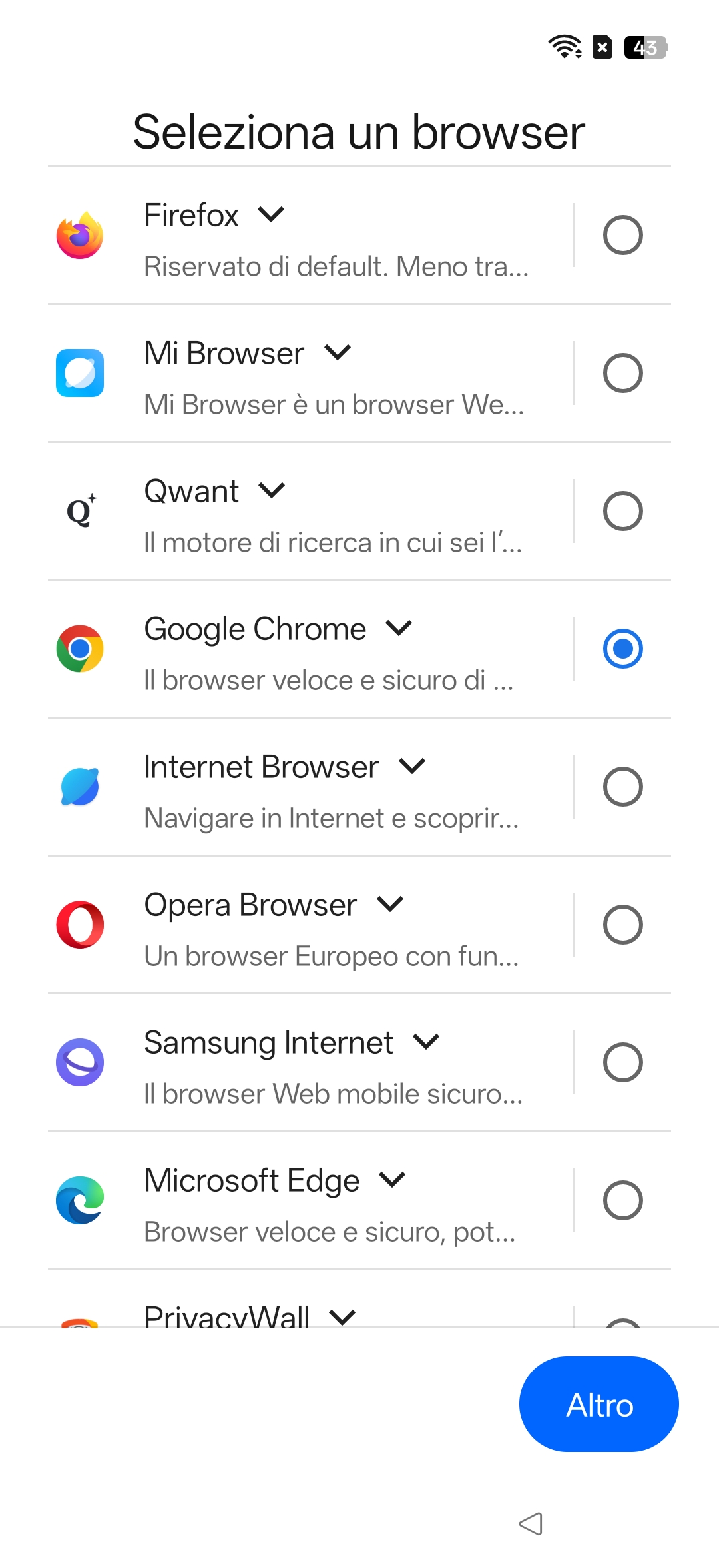Select the Qwant radio button
The image size is (719, 1568).
tap(622, 511)
